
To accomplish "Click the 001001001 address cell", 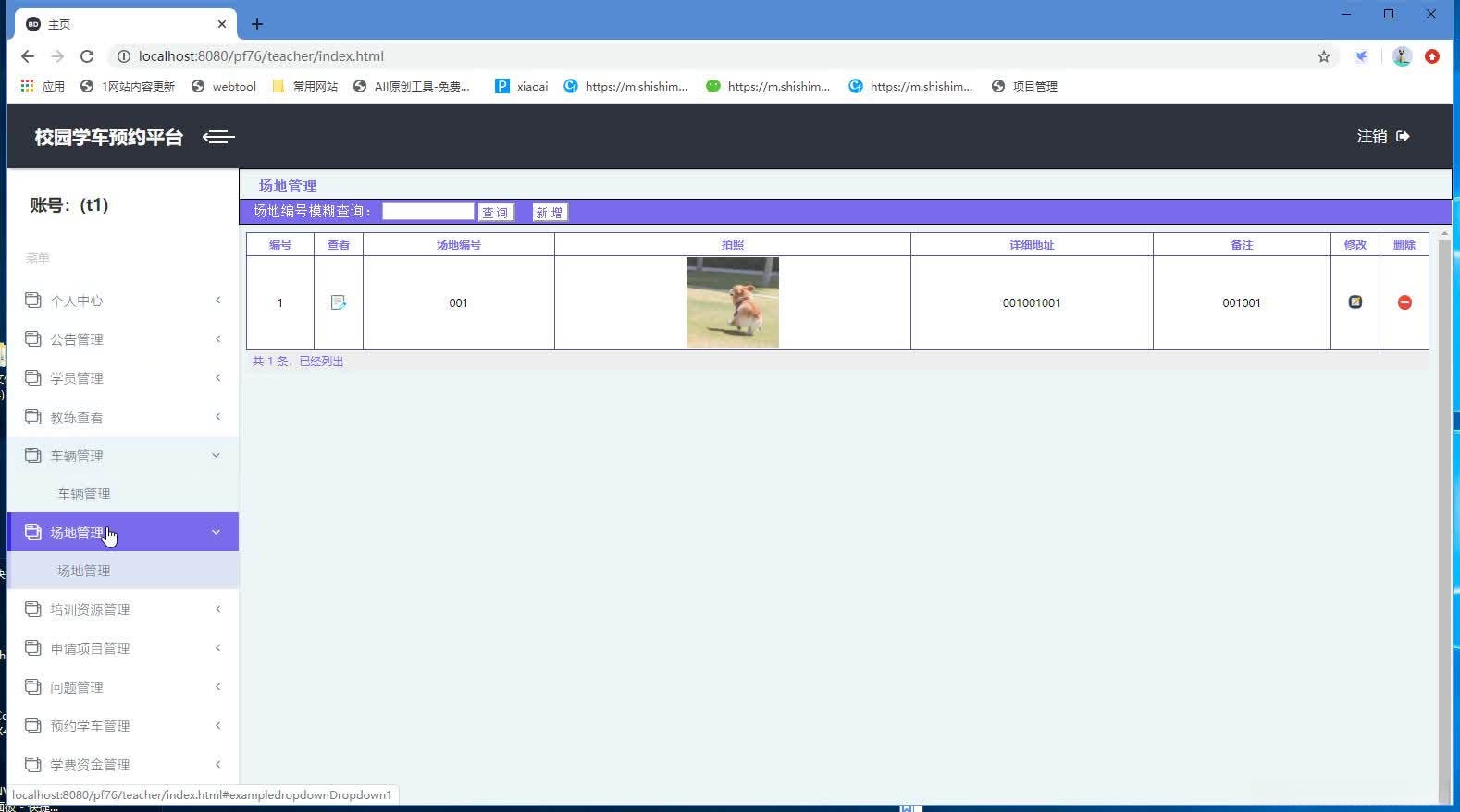I will (x=1032, y=302).
